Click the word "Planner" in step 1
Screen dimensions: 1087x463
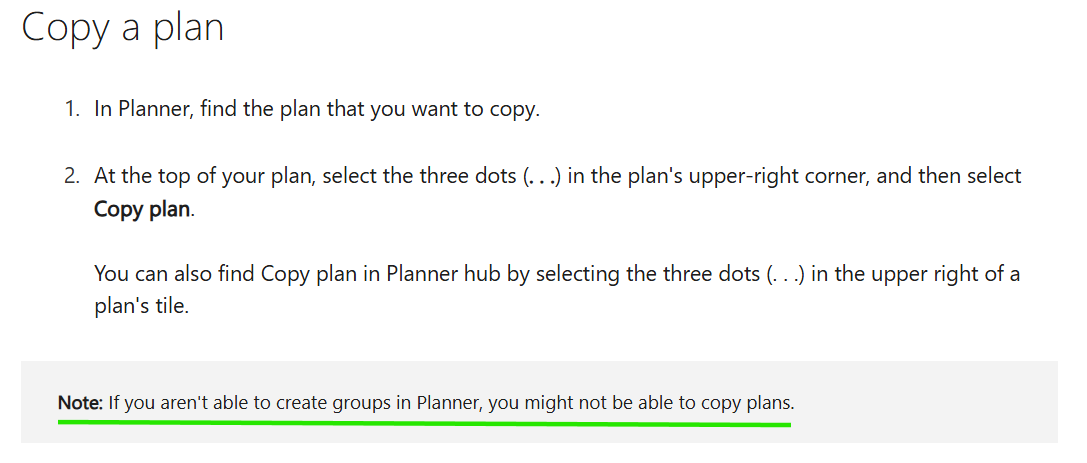tap(155, 110)
